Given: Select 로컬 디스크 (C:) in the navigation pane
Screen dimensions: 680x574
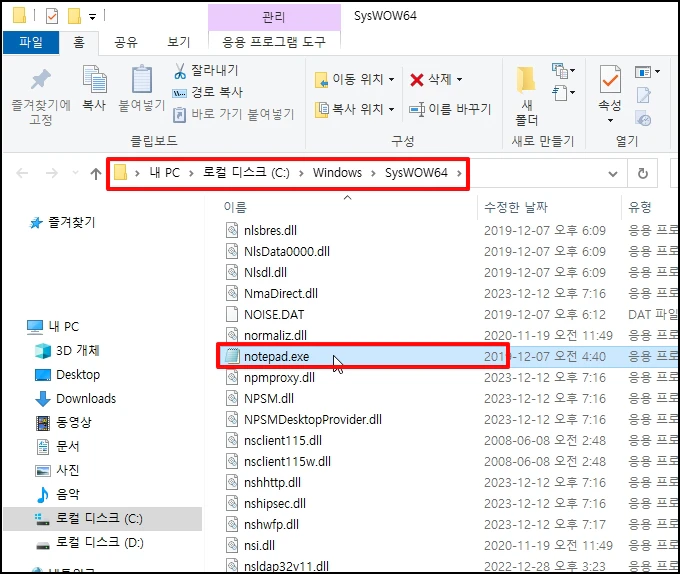Looking at the screenshot, I should click(x=103, y=519).
